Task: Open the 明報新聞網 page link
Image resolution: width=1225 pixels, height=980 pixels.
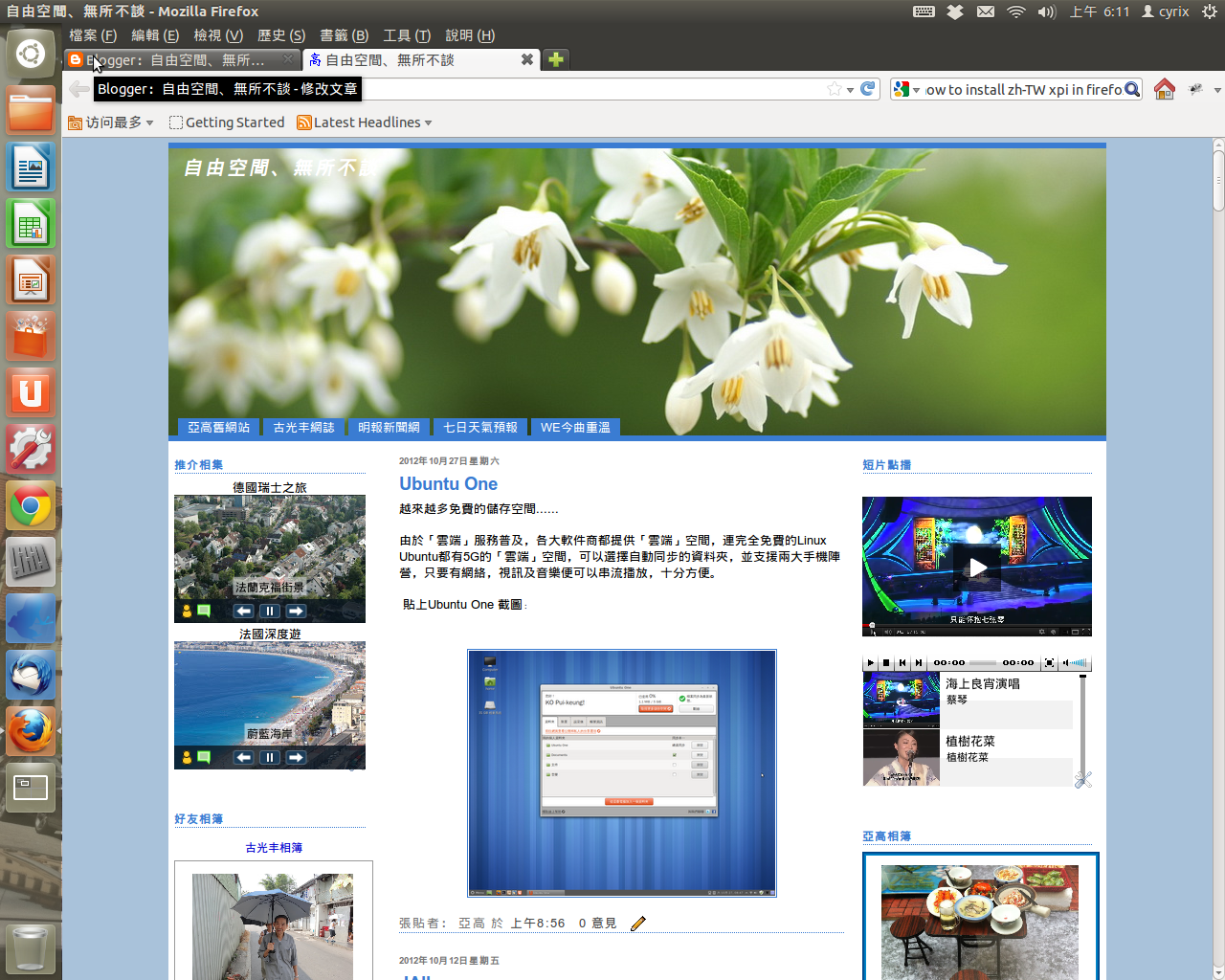Action: (x=389, y=428)
